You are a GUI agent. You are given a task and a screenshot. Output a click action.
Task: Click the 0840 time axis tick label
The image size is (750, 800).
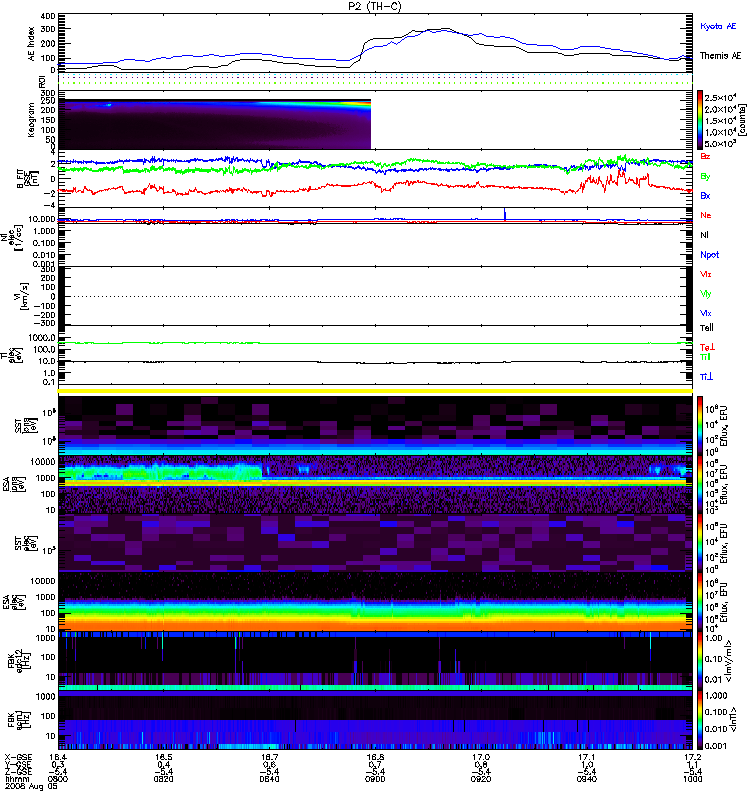click(269, 779)
